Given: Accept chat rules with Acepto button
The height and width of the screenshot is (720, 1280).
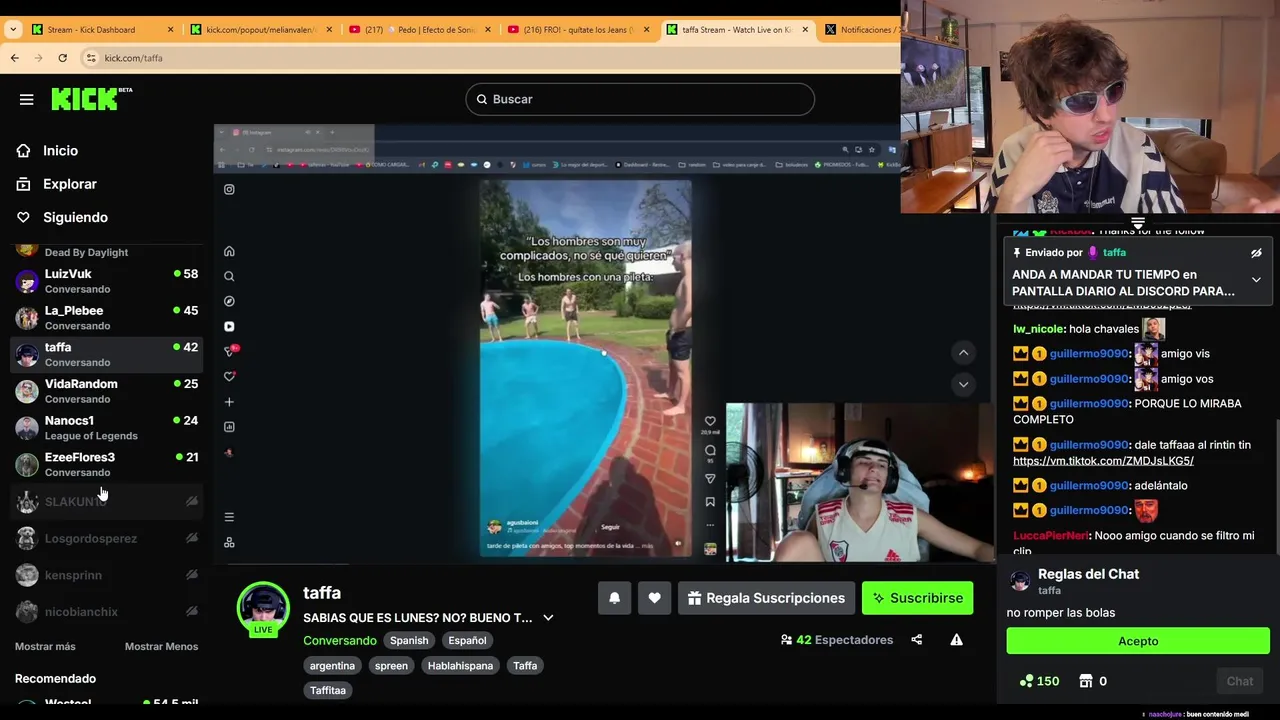Looking at the screenshot, I should tap(1138, 641).
